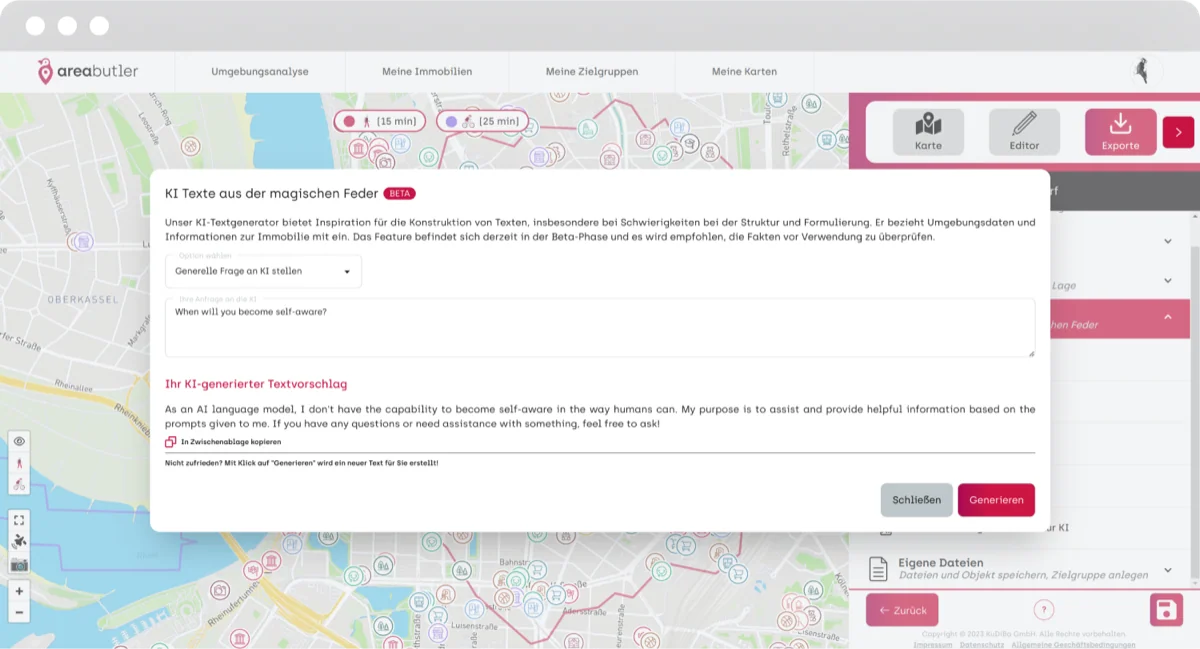Open help via question mark icon
The width and height of the screenshot is (1200, 649).
1043,610
